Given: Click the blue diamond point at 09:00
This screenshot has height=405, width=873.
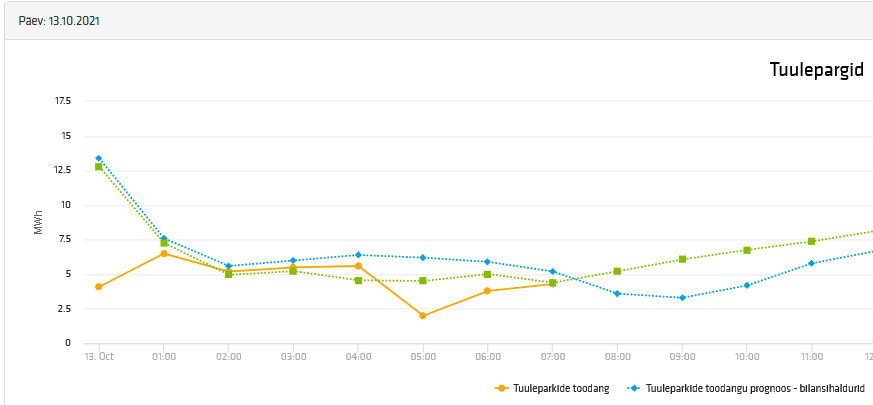Looking at the screenshot, I should coord(682,298).
